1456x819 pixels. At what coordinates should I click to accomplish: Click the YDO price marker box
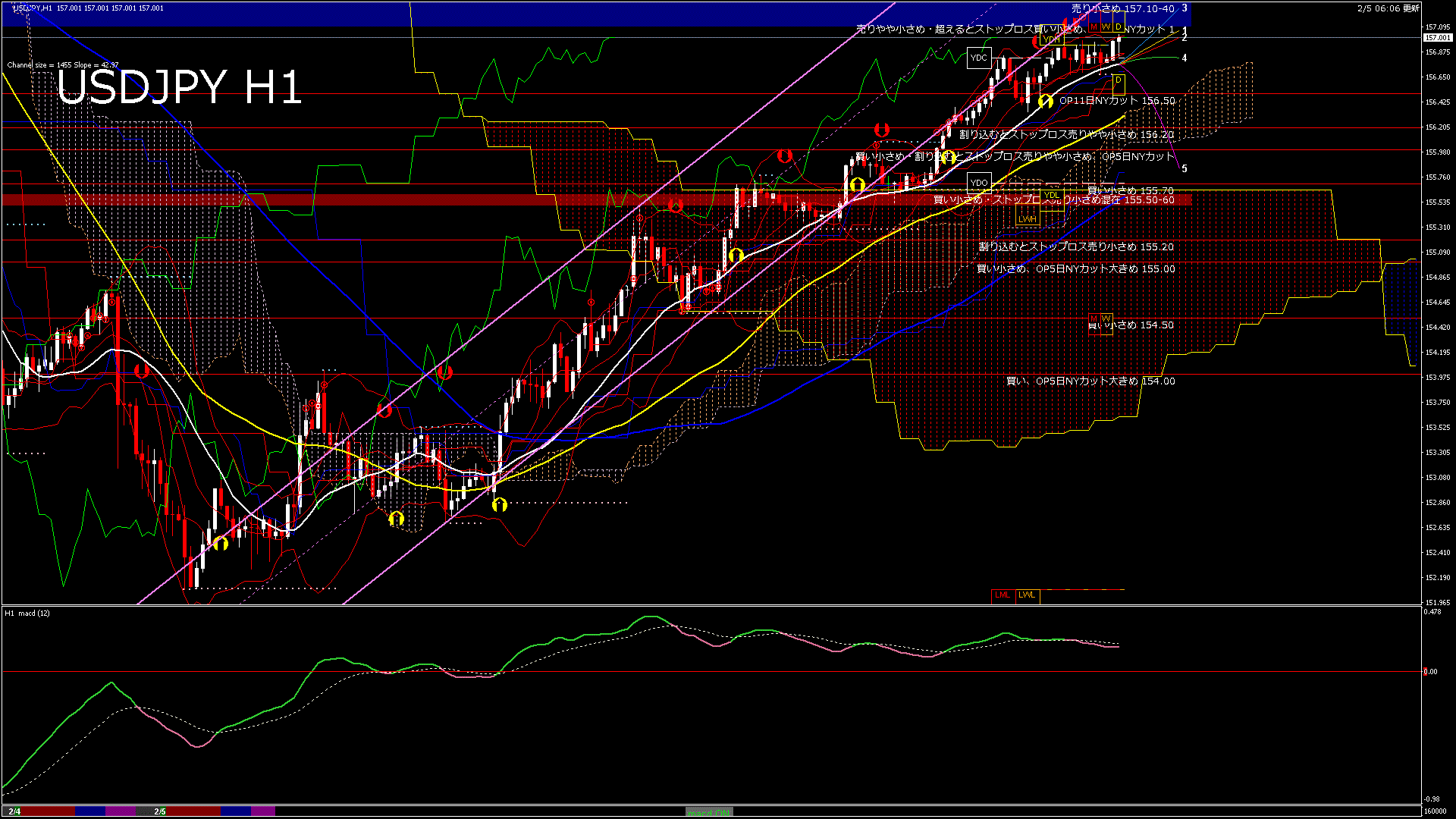click(x=979, y=183)
